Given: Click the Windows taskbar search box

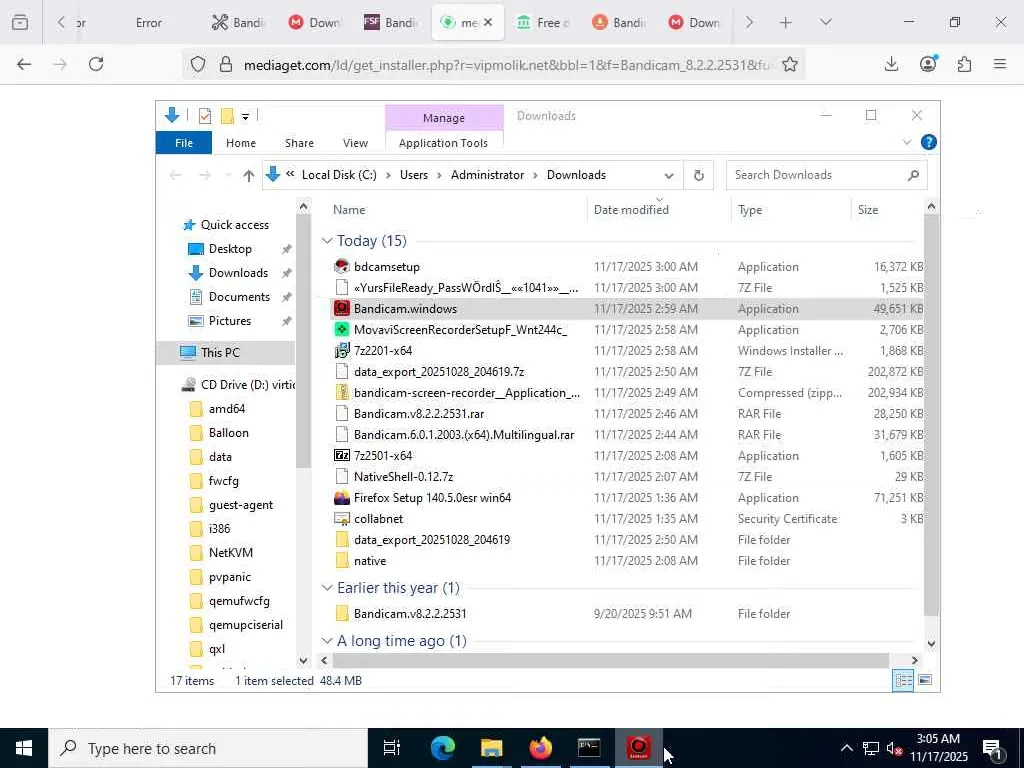Looking at the screenshot, I should coord(208,748).
